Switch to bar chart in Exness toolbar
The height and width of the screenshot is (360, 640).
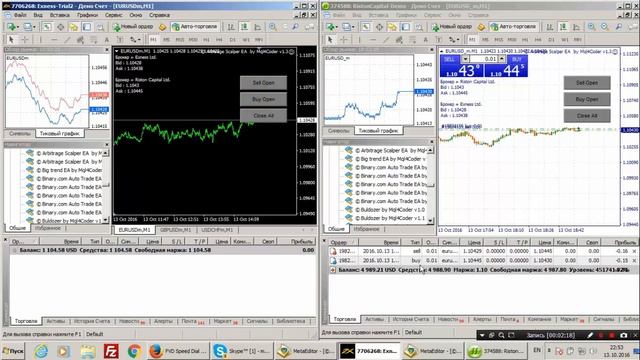click(231, 27)
